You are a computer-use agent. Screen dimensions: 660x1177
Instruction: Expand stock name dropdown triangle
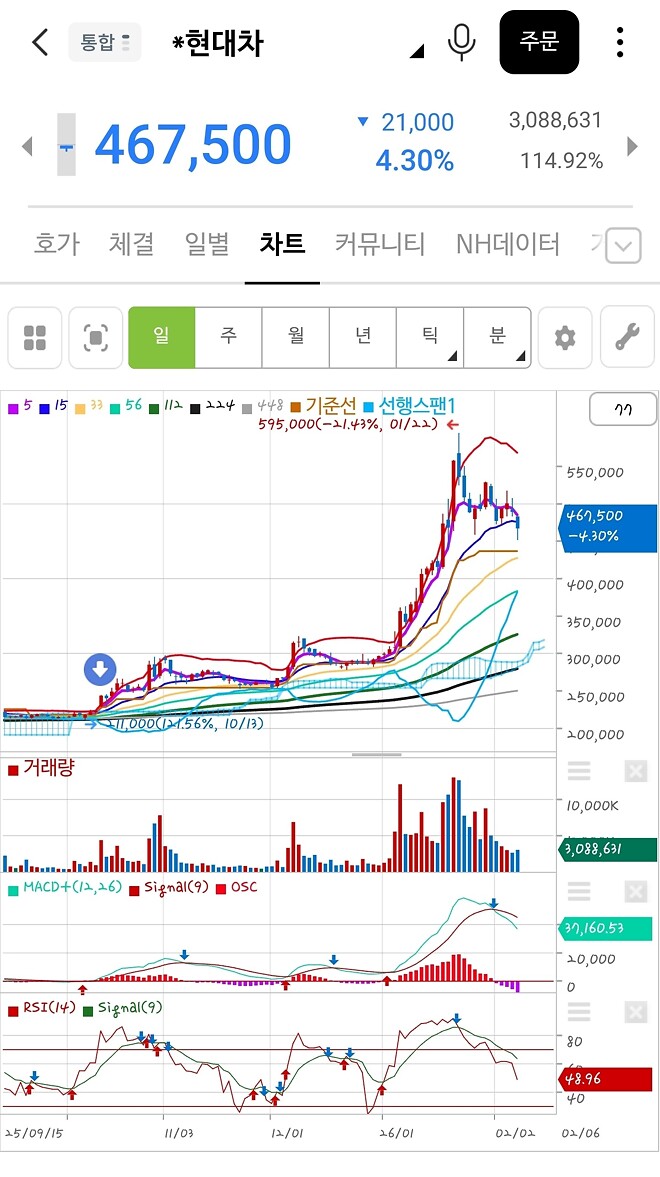(417, 51)
